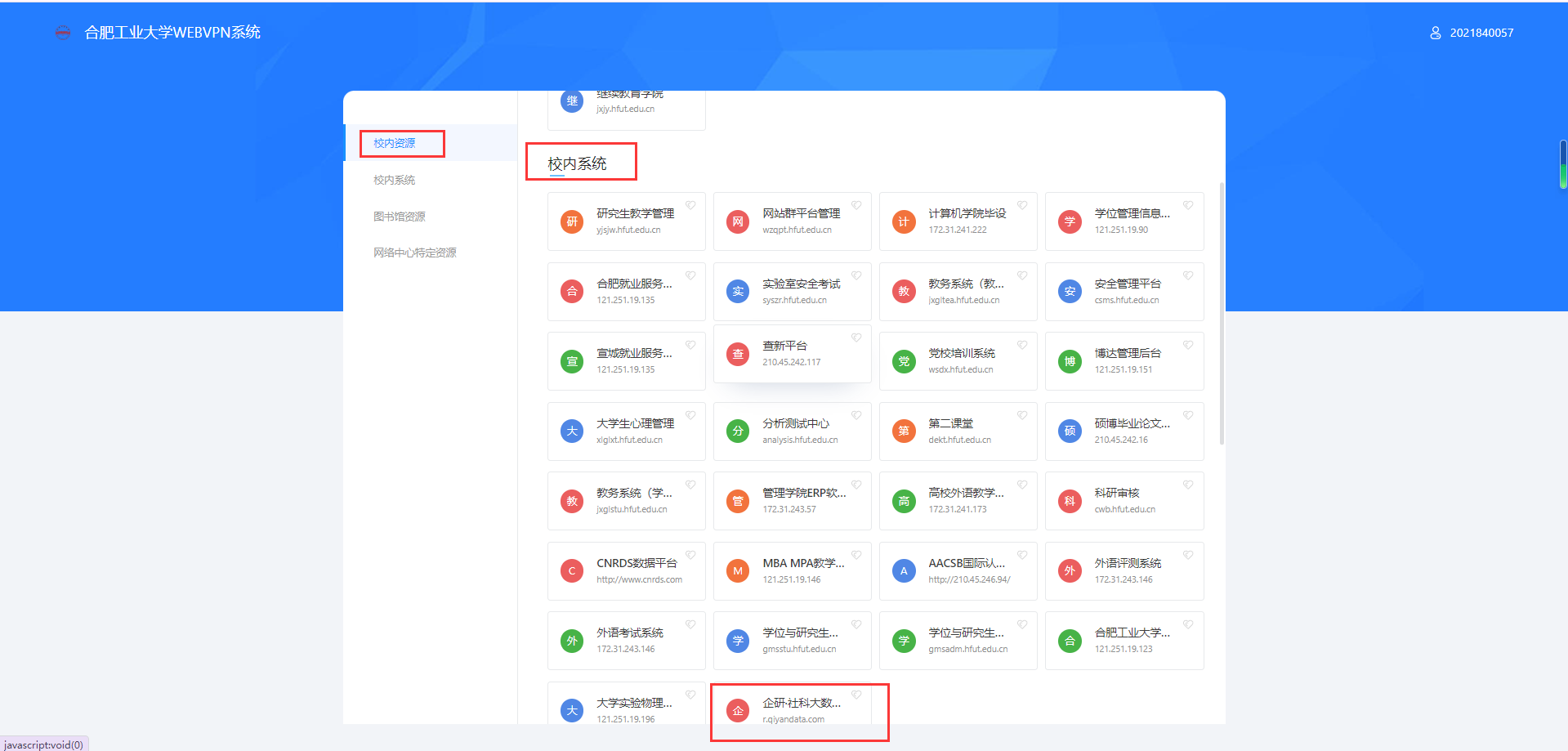Click the page scrollbar at right edge
1568x751 pixels.
[x=1562, y=163]
